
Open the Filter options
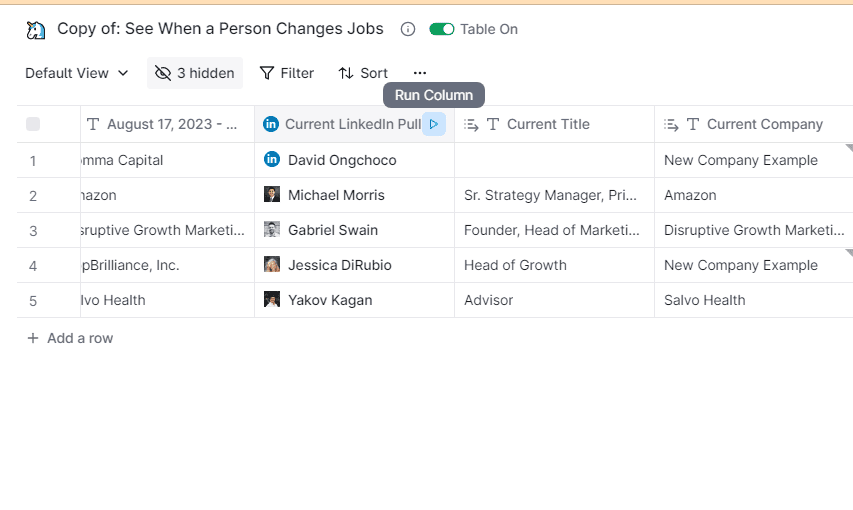pyautogui.click(x=287, y=73)
